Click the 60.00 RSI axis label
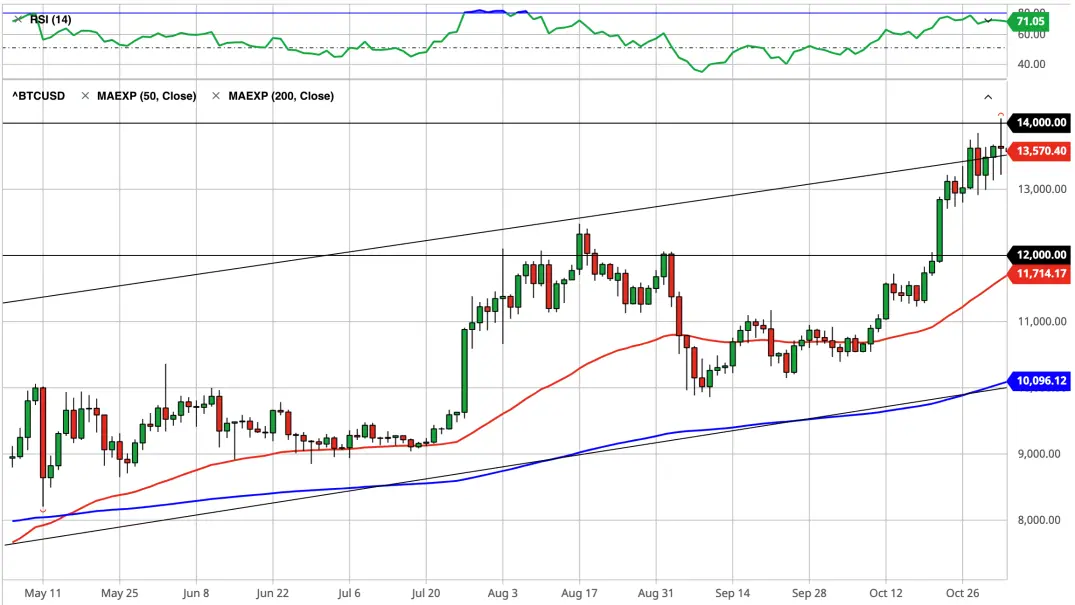 coord(1032,35)
